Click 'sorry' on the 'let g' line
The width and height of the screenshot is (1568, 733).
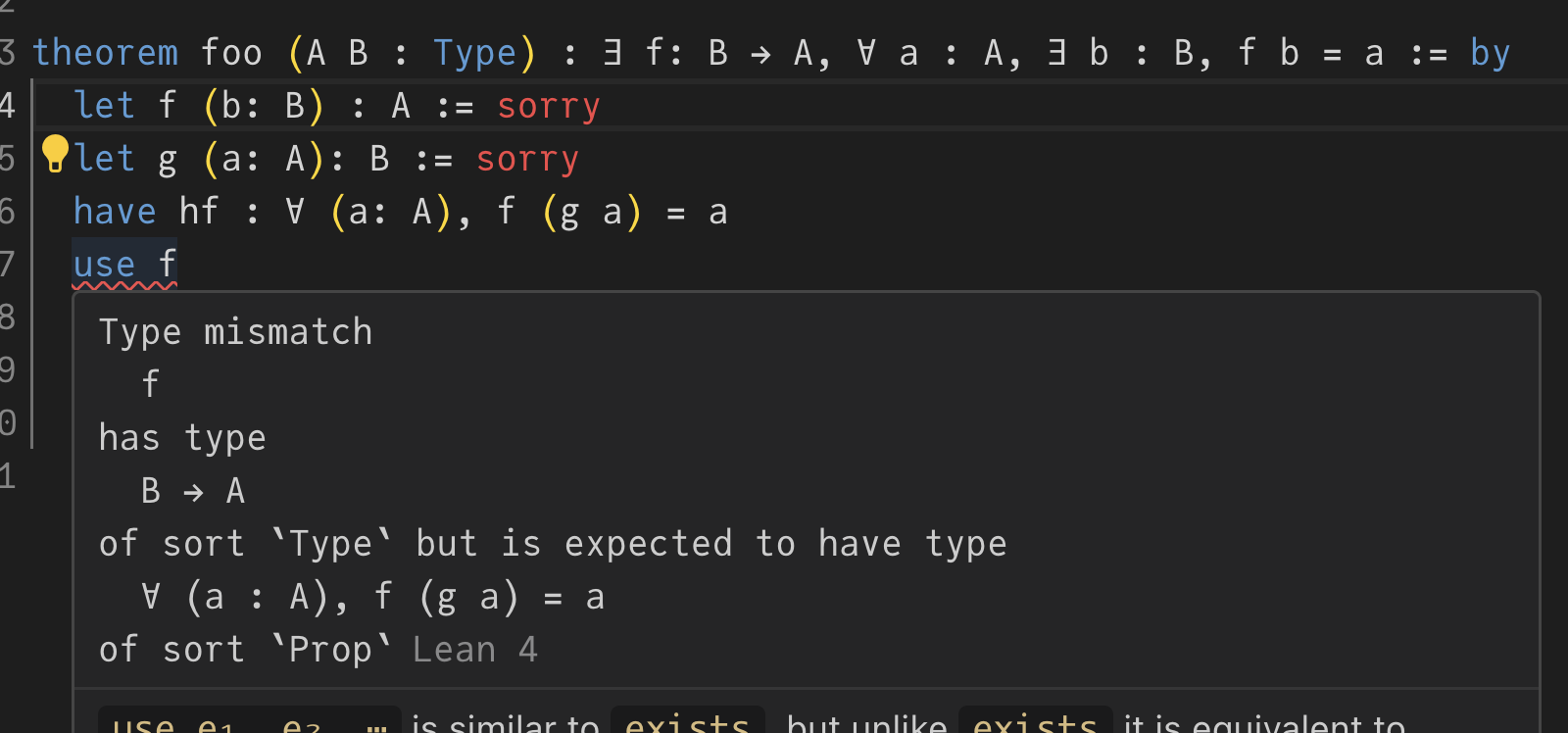click(527, 159)
